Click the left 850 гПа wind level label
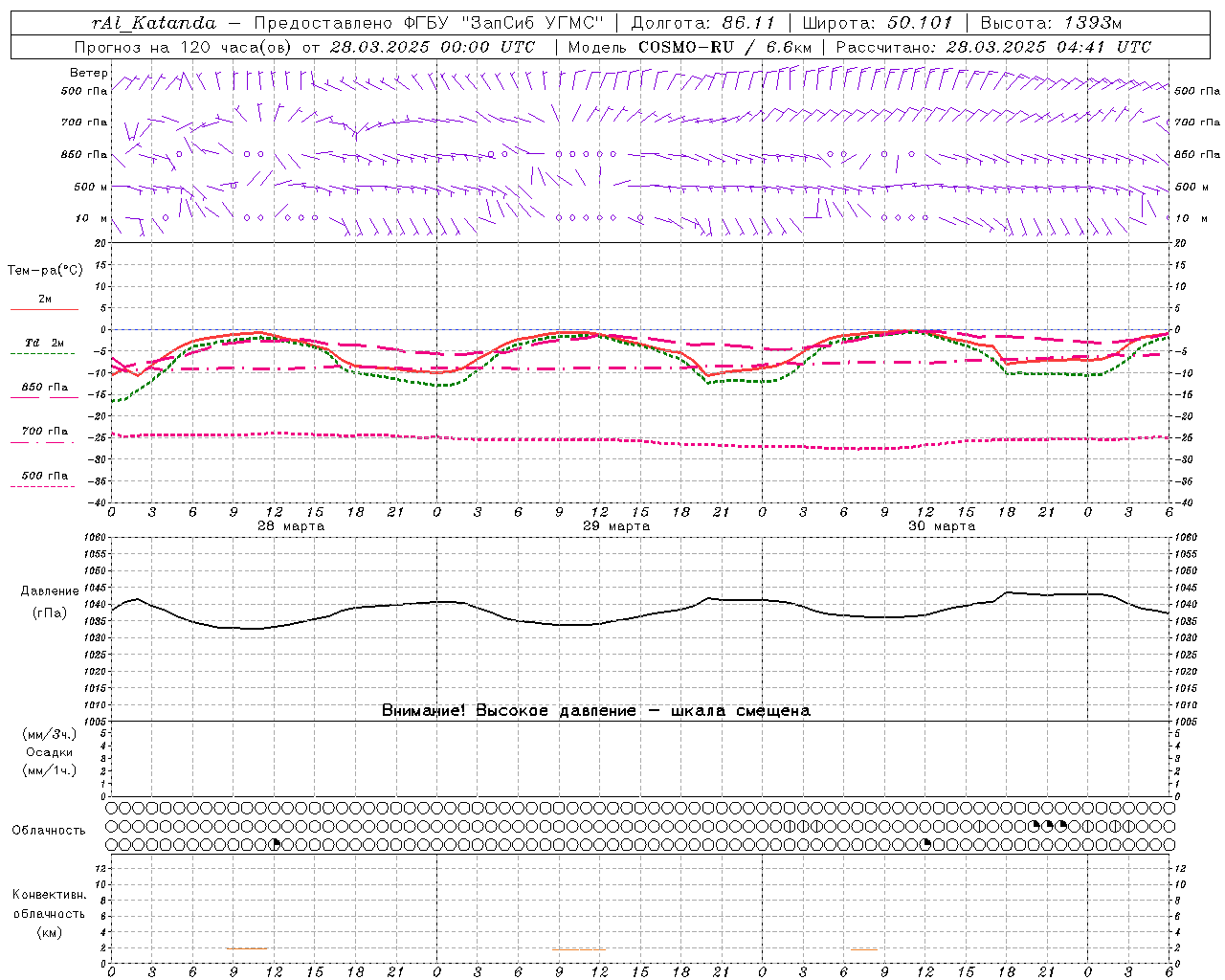This screenshot has height=980, width=1225. click(84, 154)
